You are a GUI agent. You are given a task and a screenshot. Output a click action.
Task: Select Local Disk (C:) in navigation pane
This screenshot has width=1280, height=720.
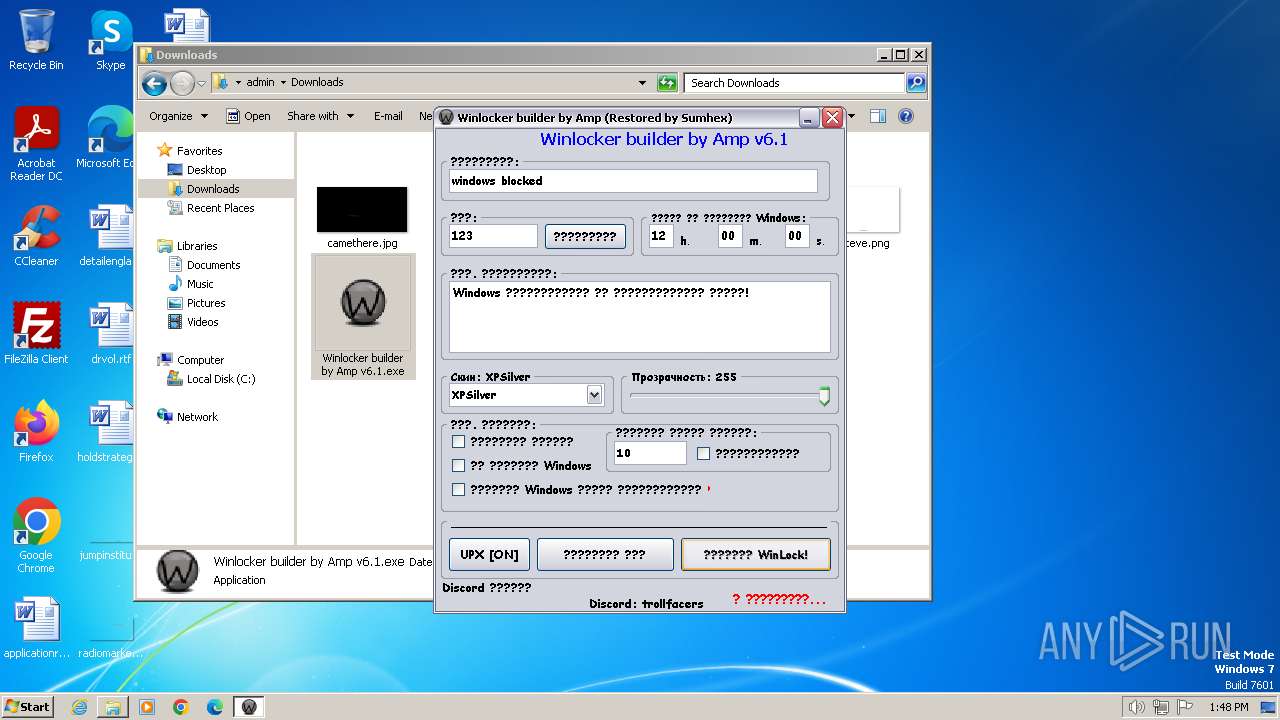(x=220, y=379)
